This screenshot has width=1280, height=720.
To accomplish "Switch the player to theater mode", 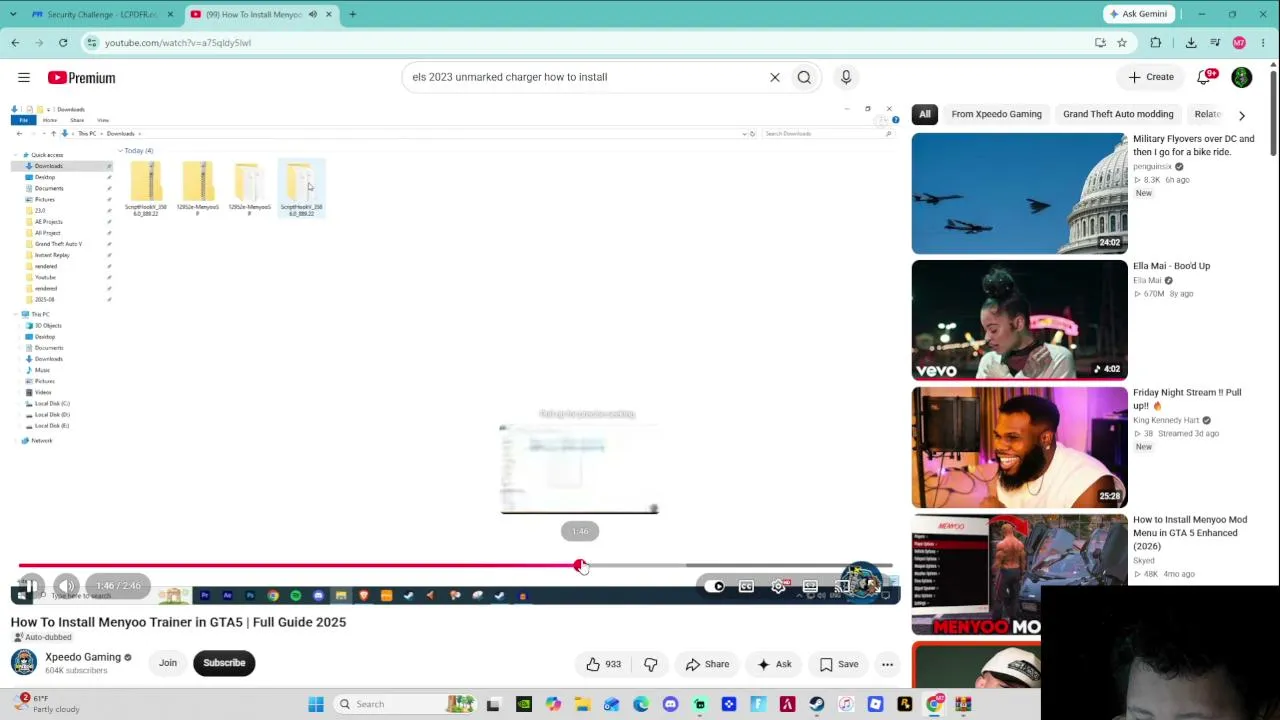I will pos(810,587).
